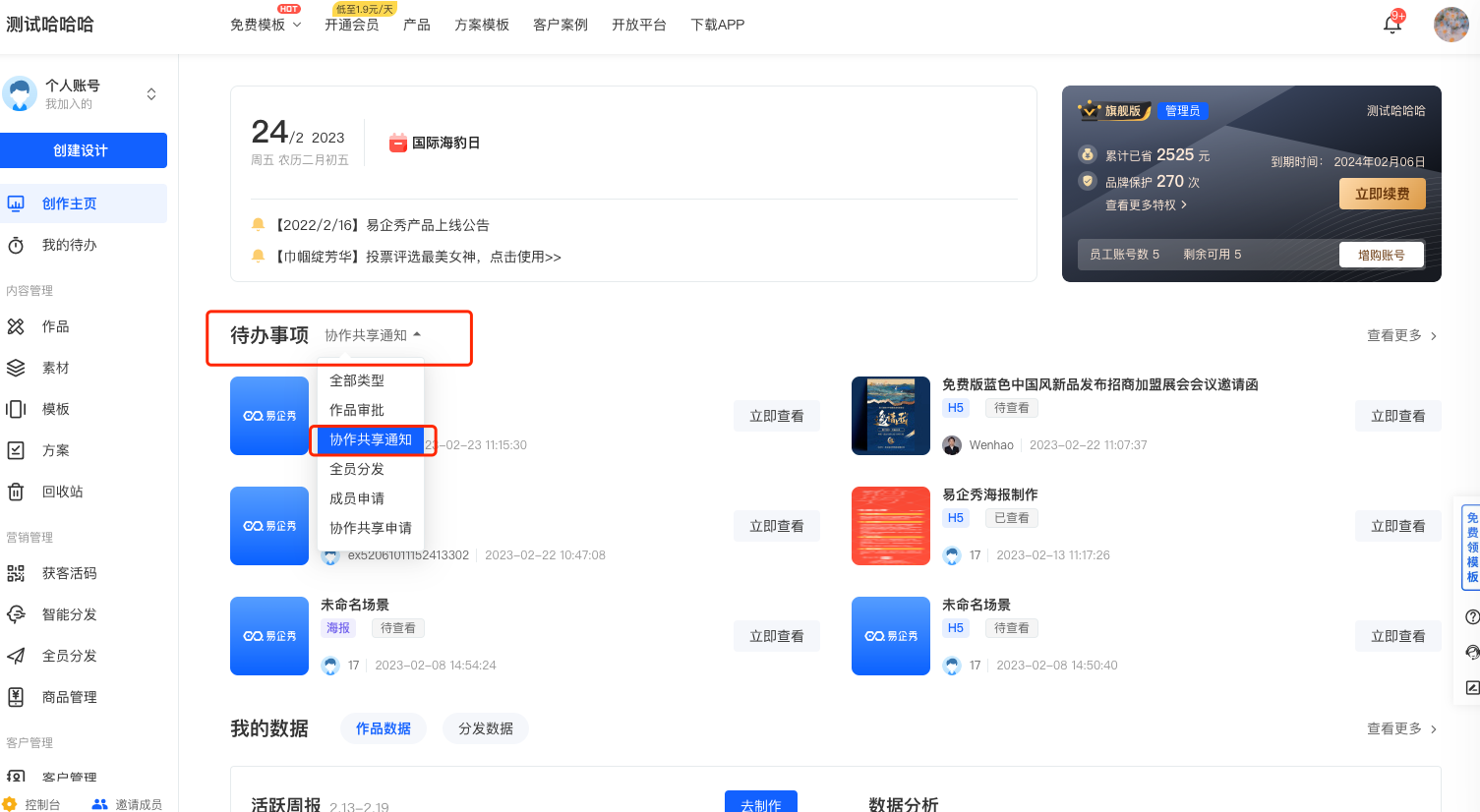
Task: Open the 易企秀海报制作 red thumbnail
Action: [x=890, y=526]
